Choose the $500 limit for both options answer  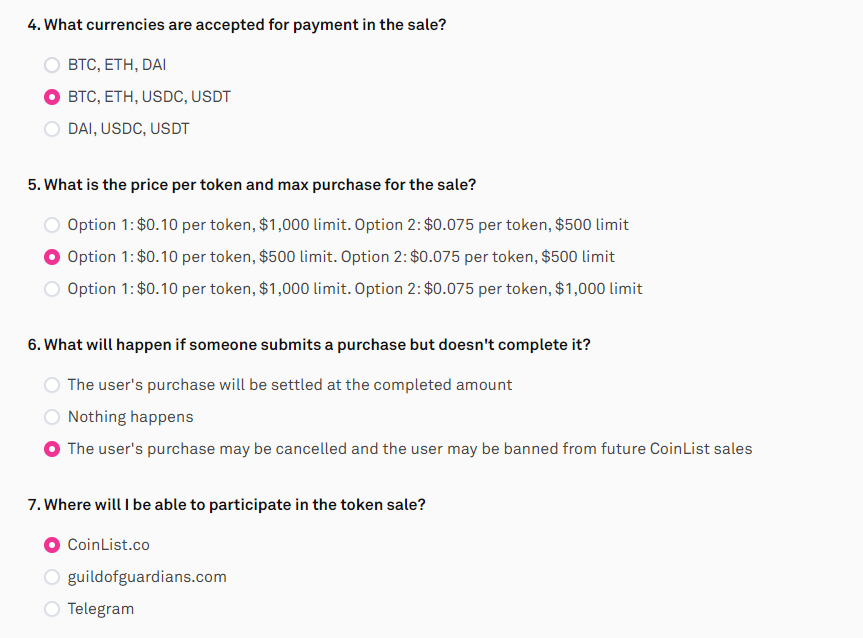point(51,256)
